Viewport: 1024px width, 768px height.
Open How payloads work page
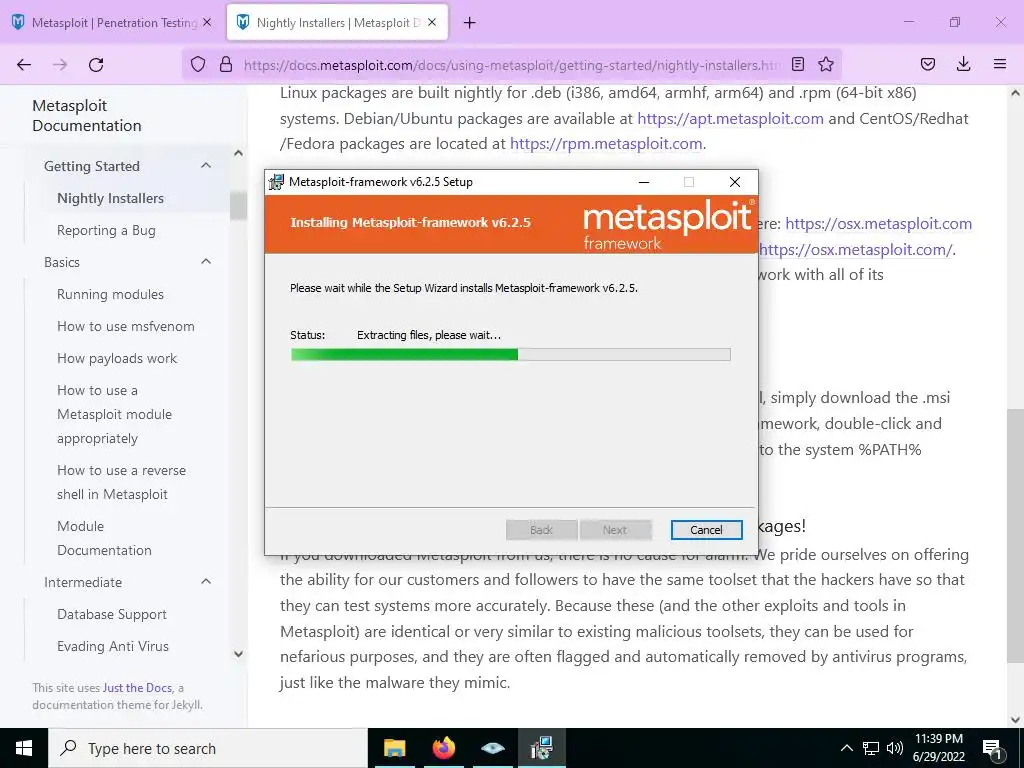pyautogui.click(x=117, y=358)
